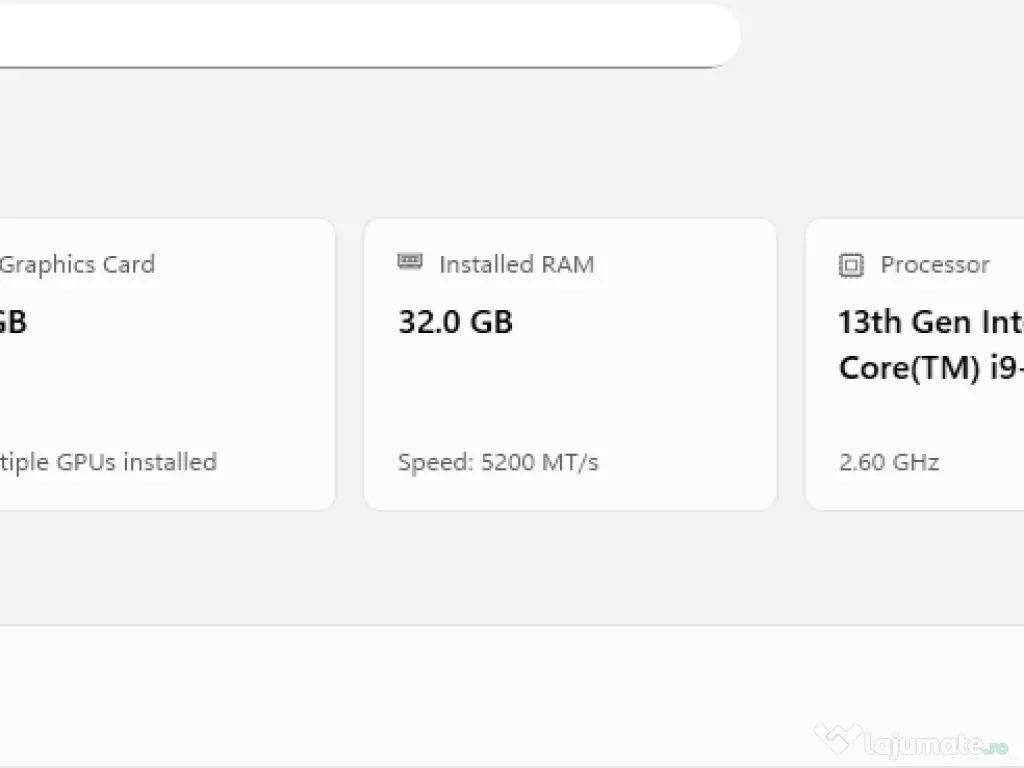The width and height of the screenshot is (1024, 768).
Task: Click the "Speed: 5200 MT/s" text
Action: pyautogui.click(x=498, y=462)
